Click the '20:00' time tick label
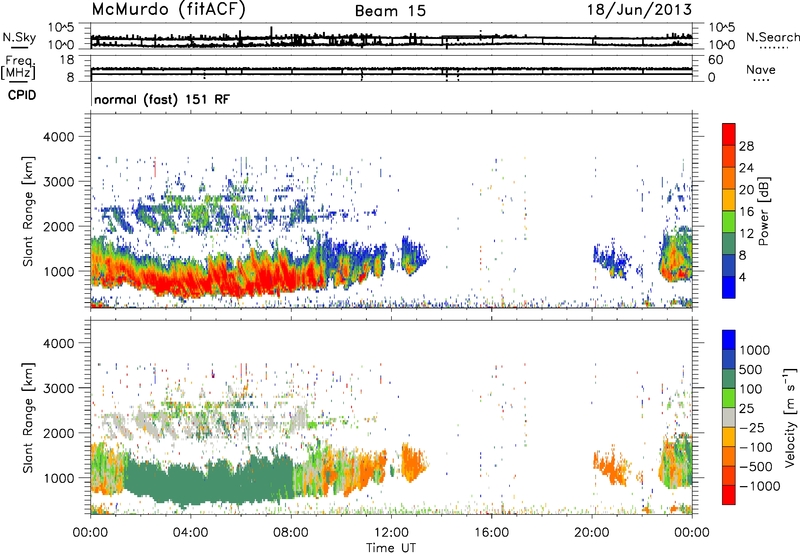The height and width of the screenshot is (554, 800). click(x=592, y=533)
